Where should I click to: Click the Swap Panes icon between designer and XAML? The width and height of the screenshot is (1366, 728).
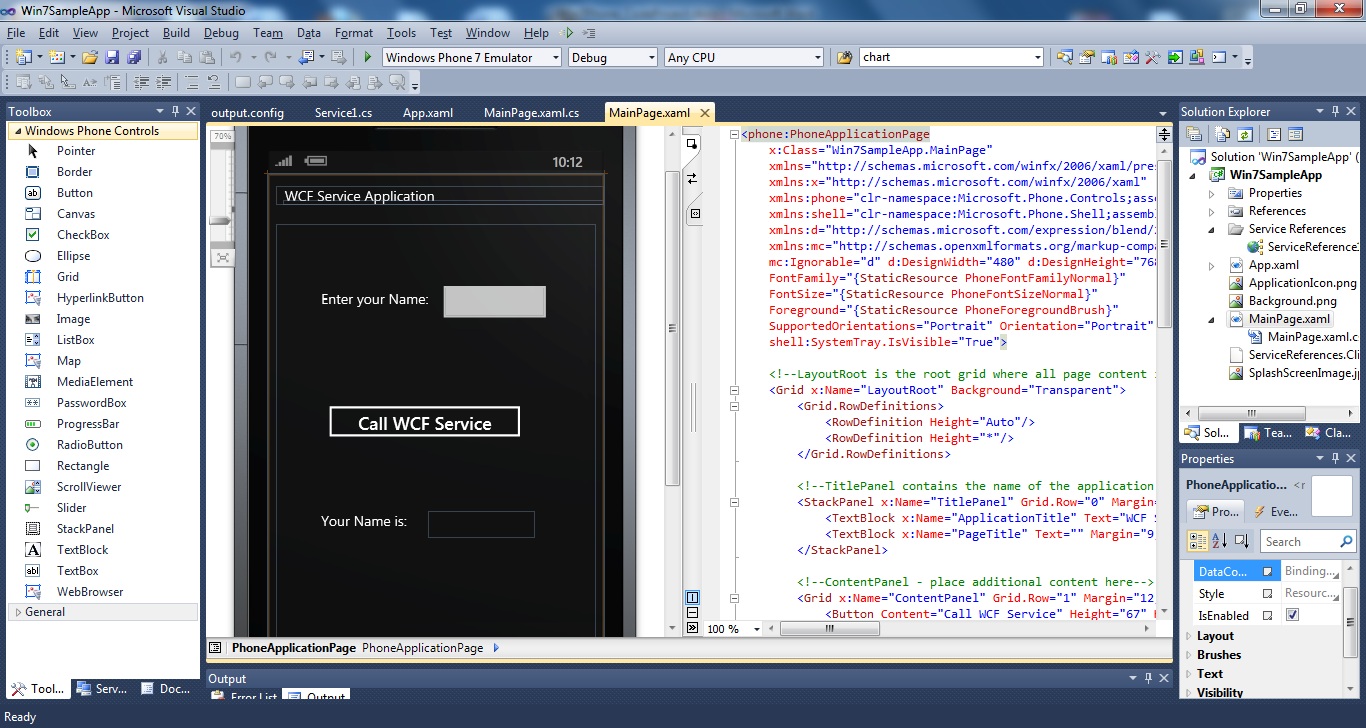(x=691, y=178)
